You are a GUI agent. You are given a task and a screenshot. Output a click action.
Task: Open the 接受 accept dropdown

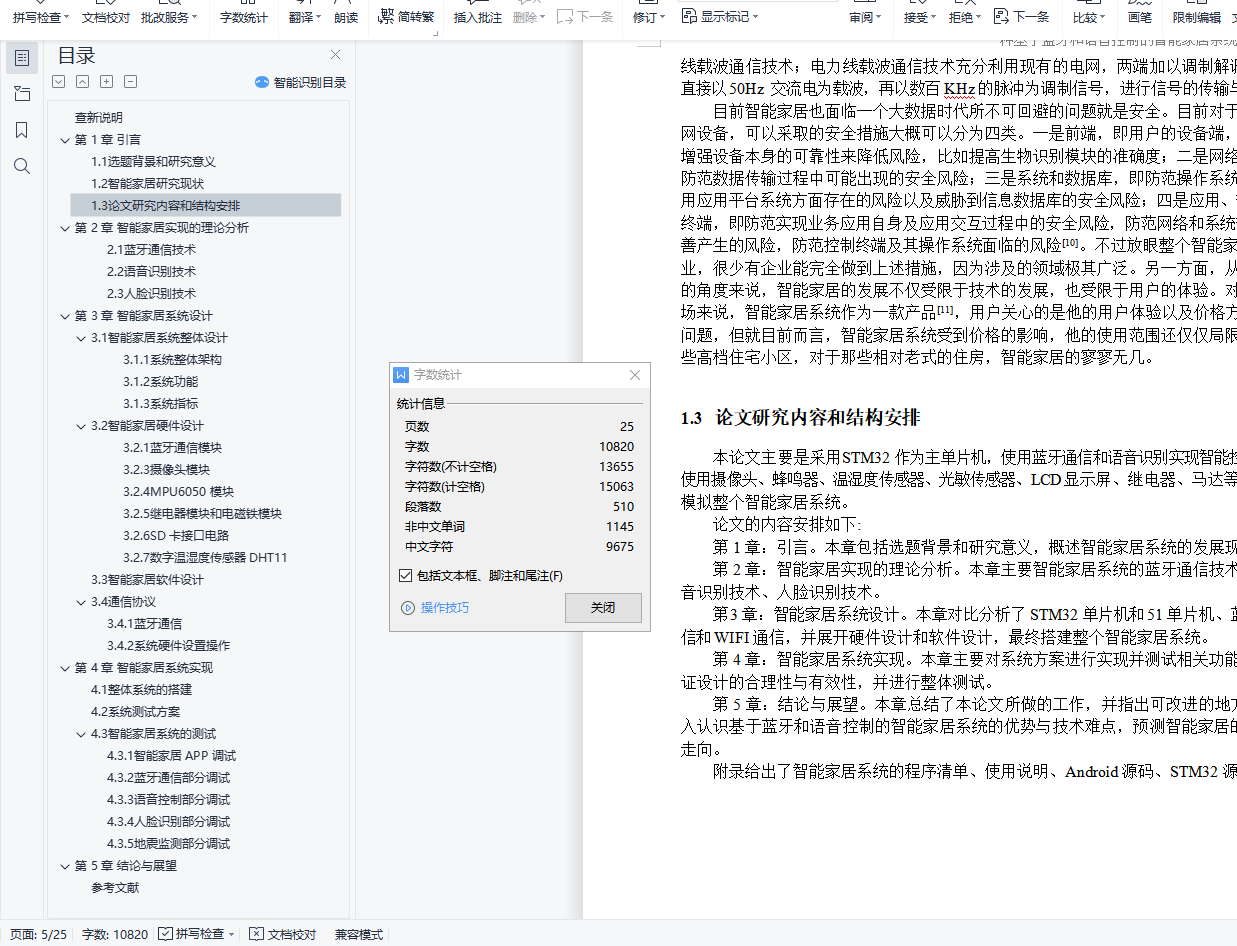coord(919,17)
